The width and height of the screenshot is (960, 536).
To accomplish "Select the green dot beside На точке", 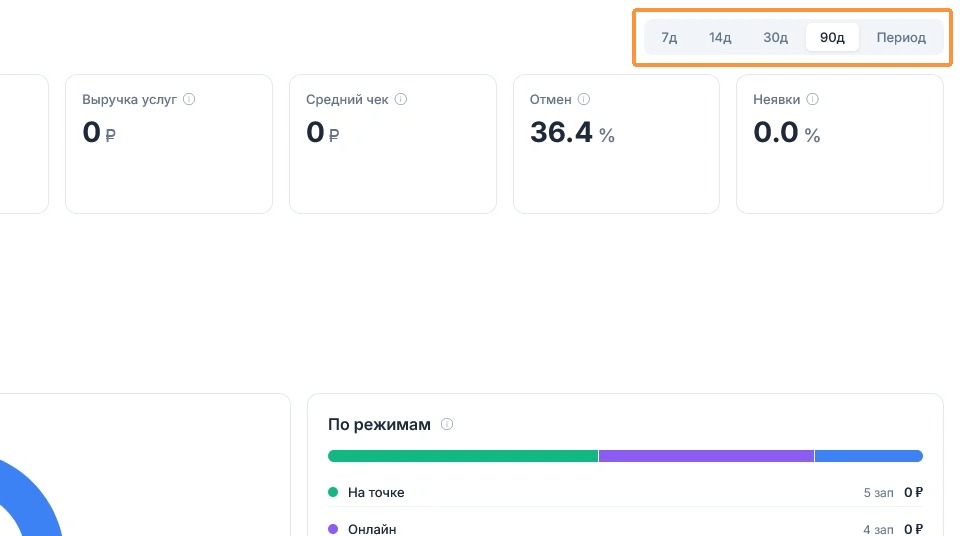I will point(333,492).
